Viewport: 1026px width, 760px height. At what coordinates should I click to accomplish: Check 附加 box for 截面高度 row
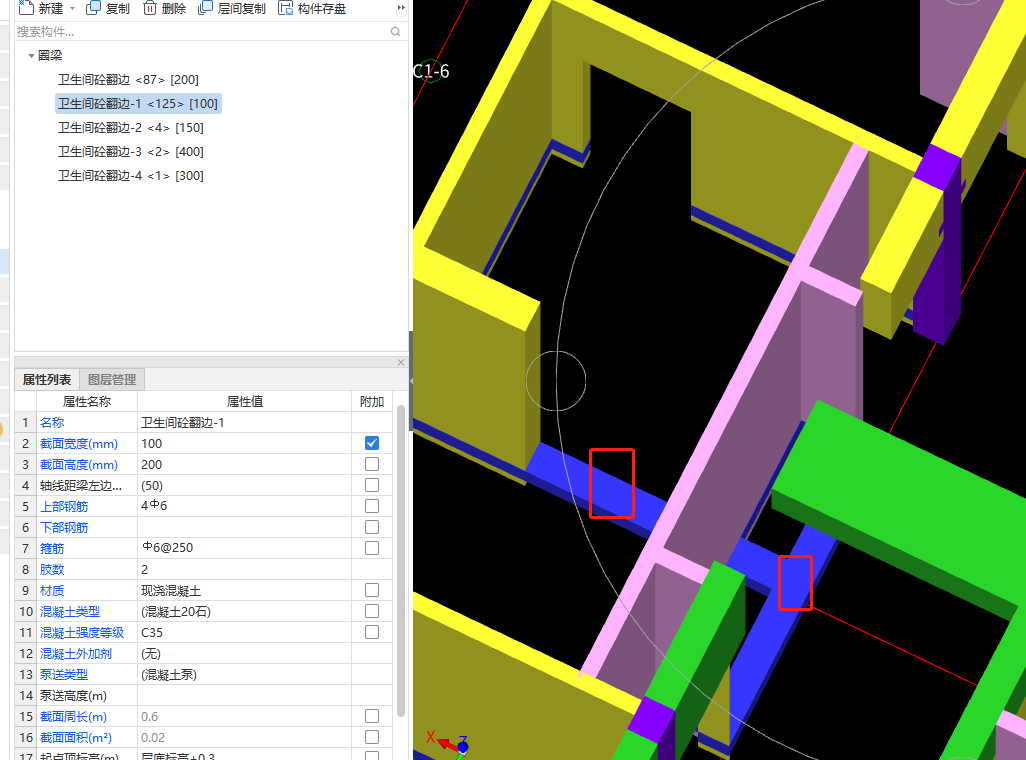(x=372, y=464)
